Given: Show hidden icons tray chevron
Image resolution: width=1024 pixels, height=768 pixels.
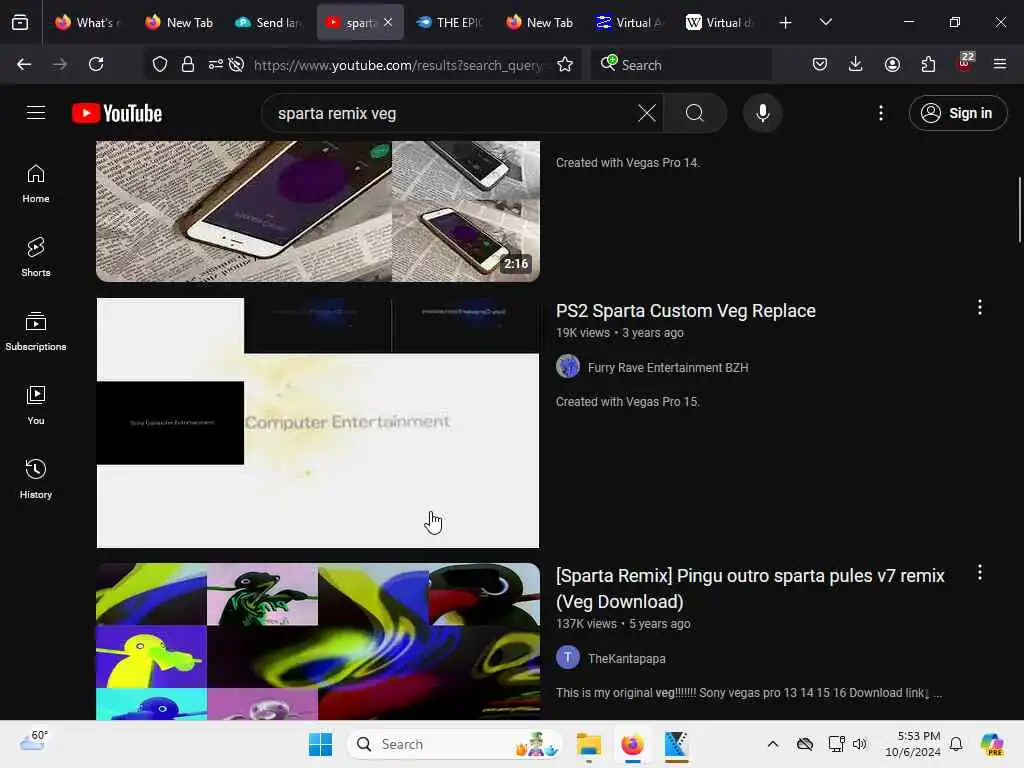Looking at the screenshot, I should (773, 744).
